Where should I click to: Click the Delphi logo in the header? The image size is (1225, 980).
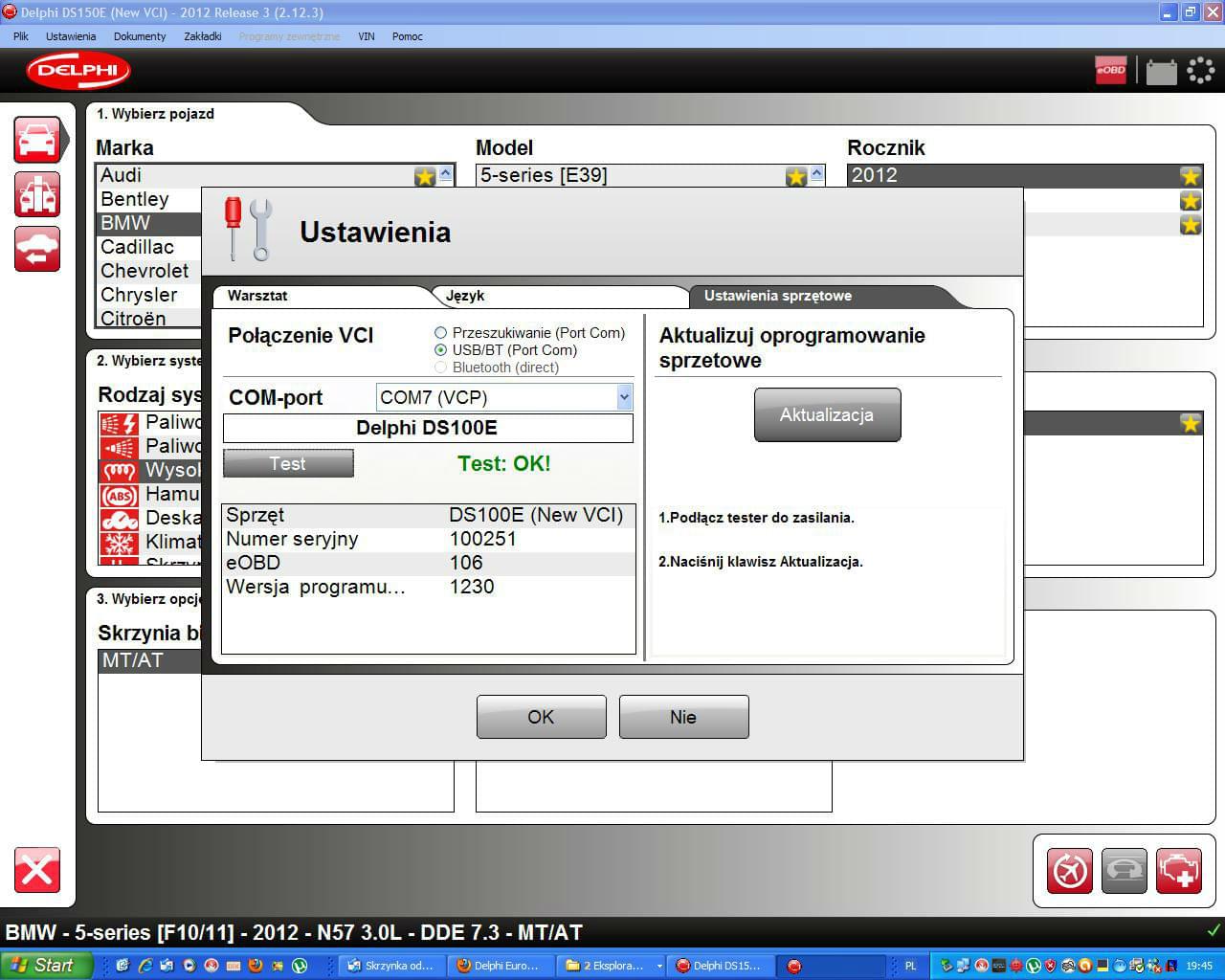click(78, 70)
